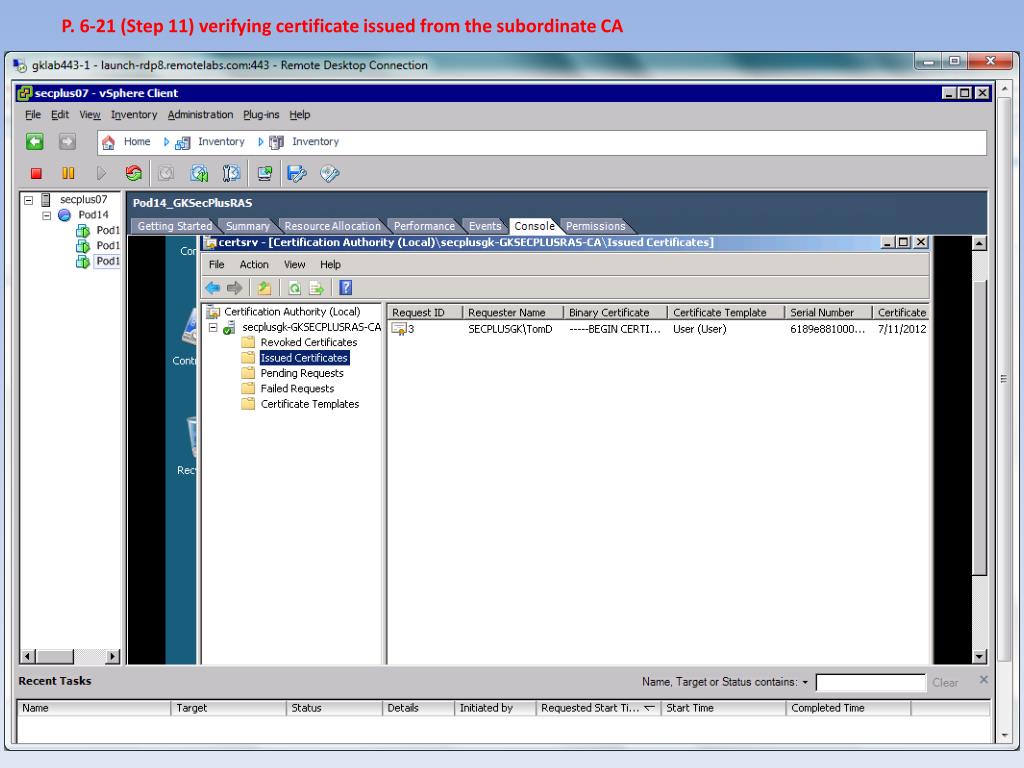
Task: Select Failed Requests folder
Action: coord(297,389)
